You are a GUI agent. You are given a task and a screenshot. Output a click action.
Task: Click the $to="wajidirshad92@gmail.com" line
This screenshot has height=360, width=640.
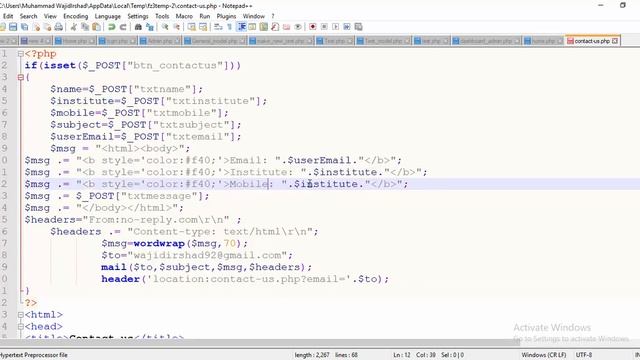(x=197, y=255)
